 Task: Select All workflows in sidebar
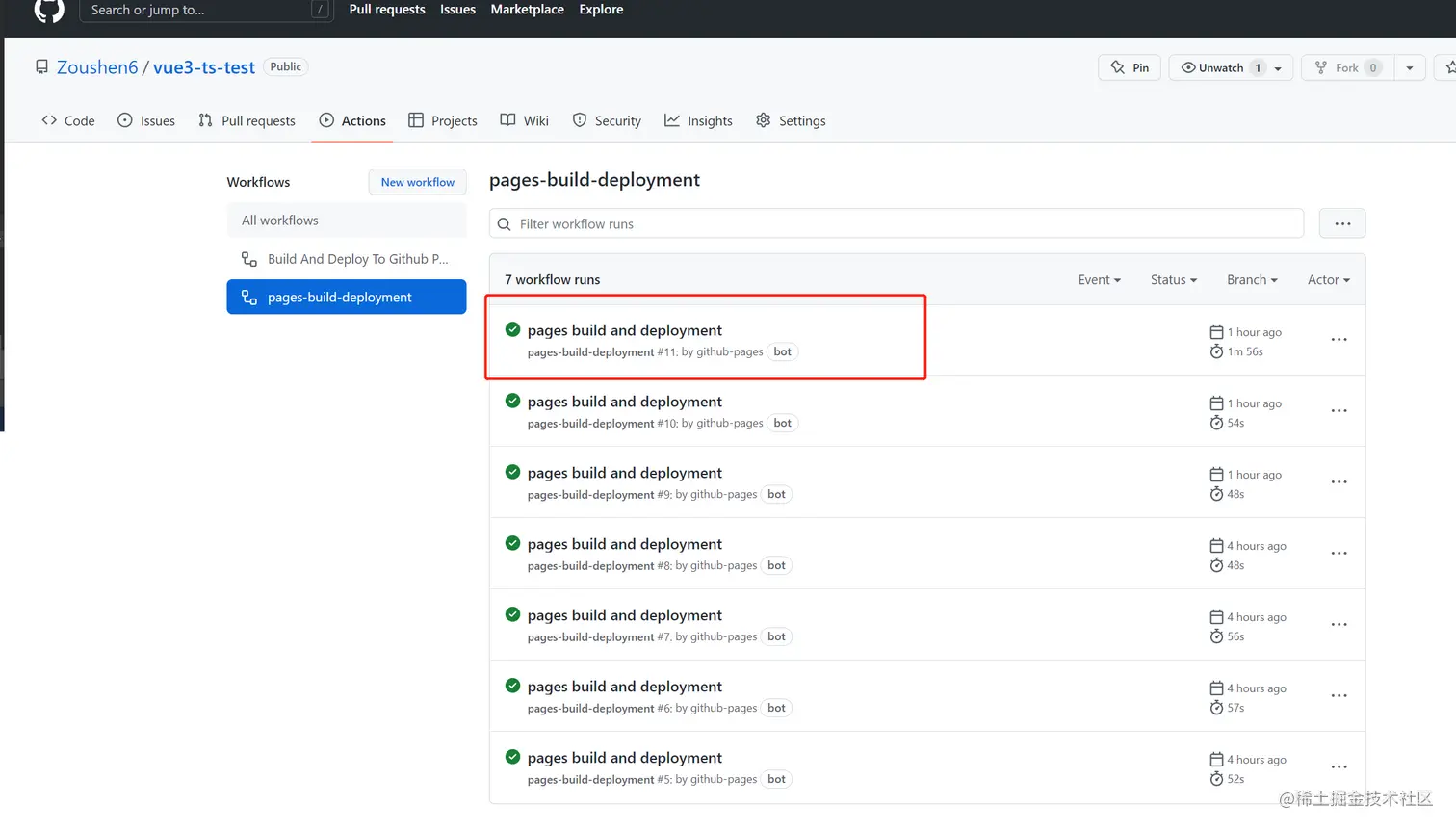[x=347, y=221]
